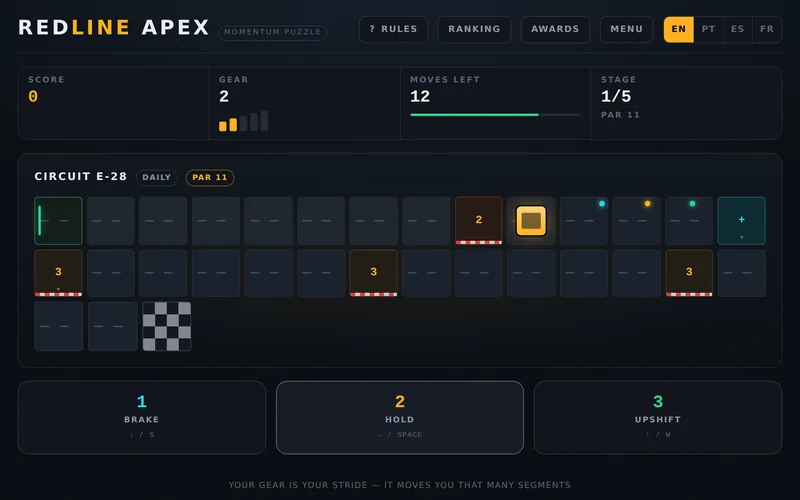The image size is (800, 500).
Task: Click the moves left value 12
Action: point(420,96)
